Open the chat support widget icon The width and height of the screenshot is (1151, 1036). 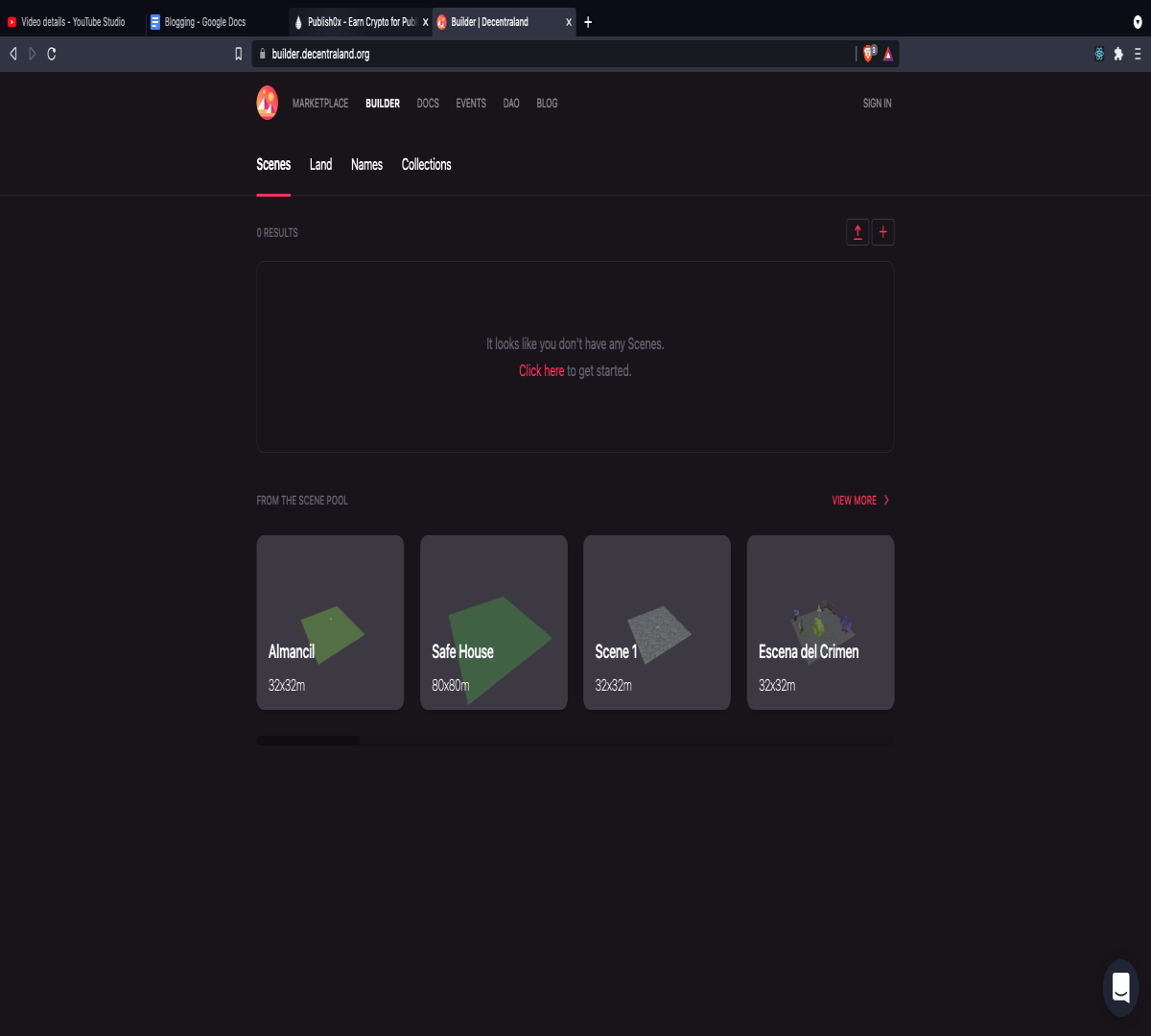(1120, 988)
